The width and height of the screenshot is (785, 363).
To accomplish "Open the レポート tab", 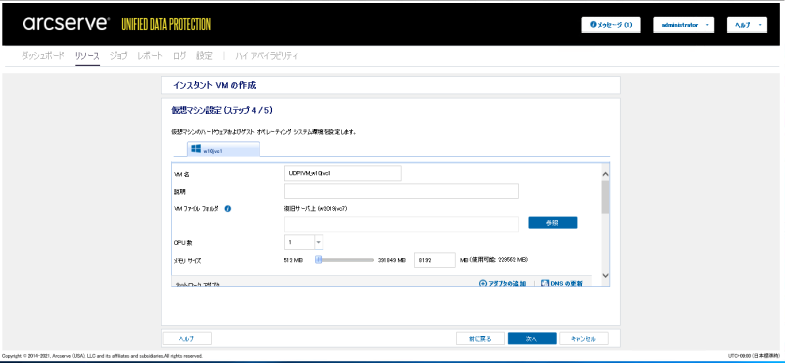I will pyautogui.click(x=150, y=56).
